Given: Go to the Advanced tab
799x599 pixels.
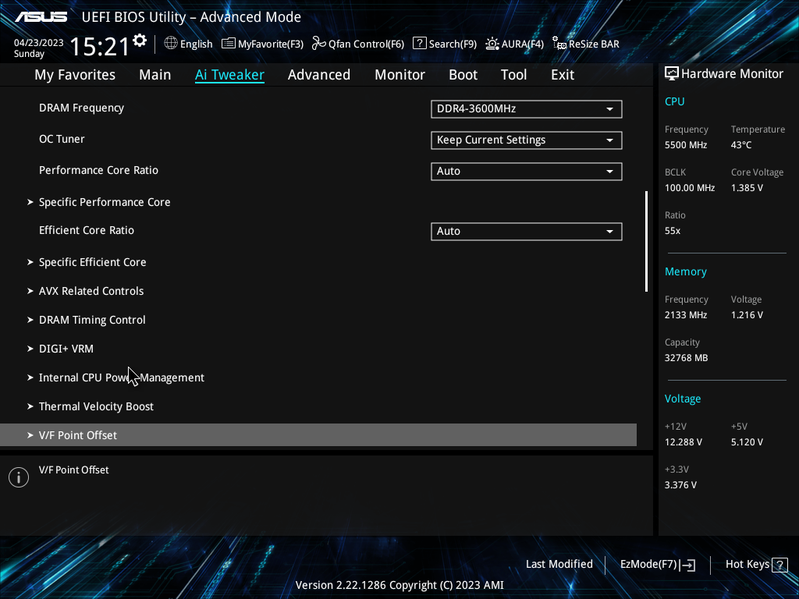Looking at the screenshot, I should click(319, 75).
